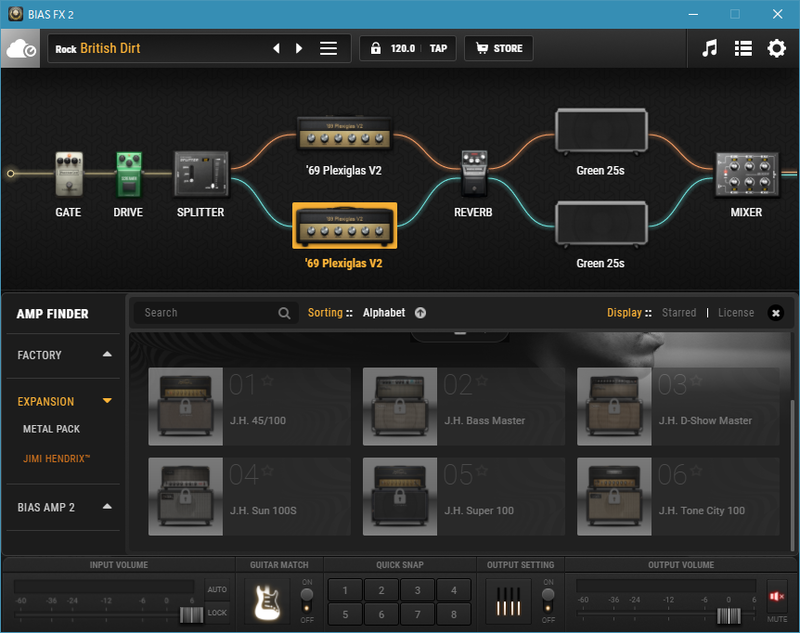The width and height of the screenshot is (800, 633).
Task: Open the preset list hamburger menu
Action: (329, 48)
